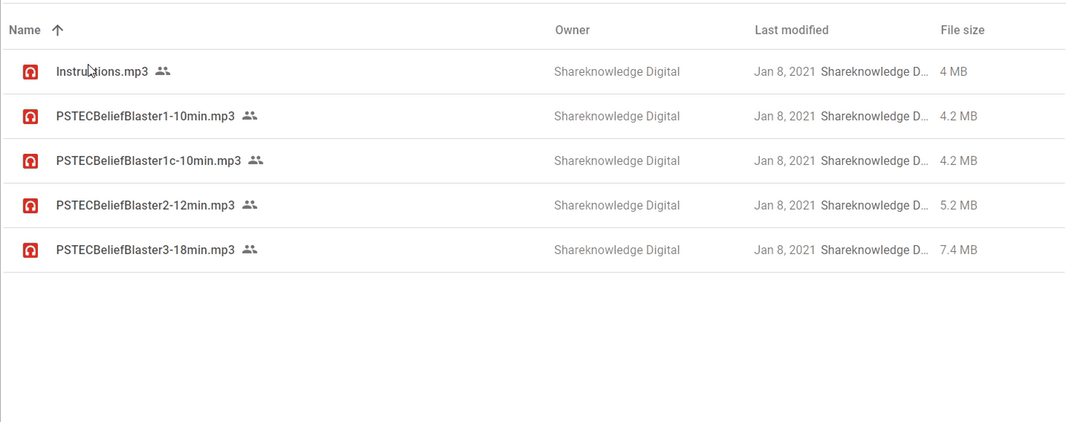Click the PSTECBeliefBlaster1c-10min.mp3 audio icon
This screenshot has width=1066, height=422.
30,161
